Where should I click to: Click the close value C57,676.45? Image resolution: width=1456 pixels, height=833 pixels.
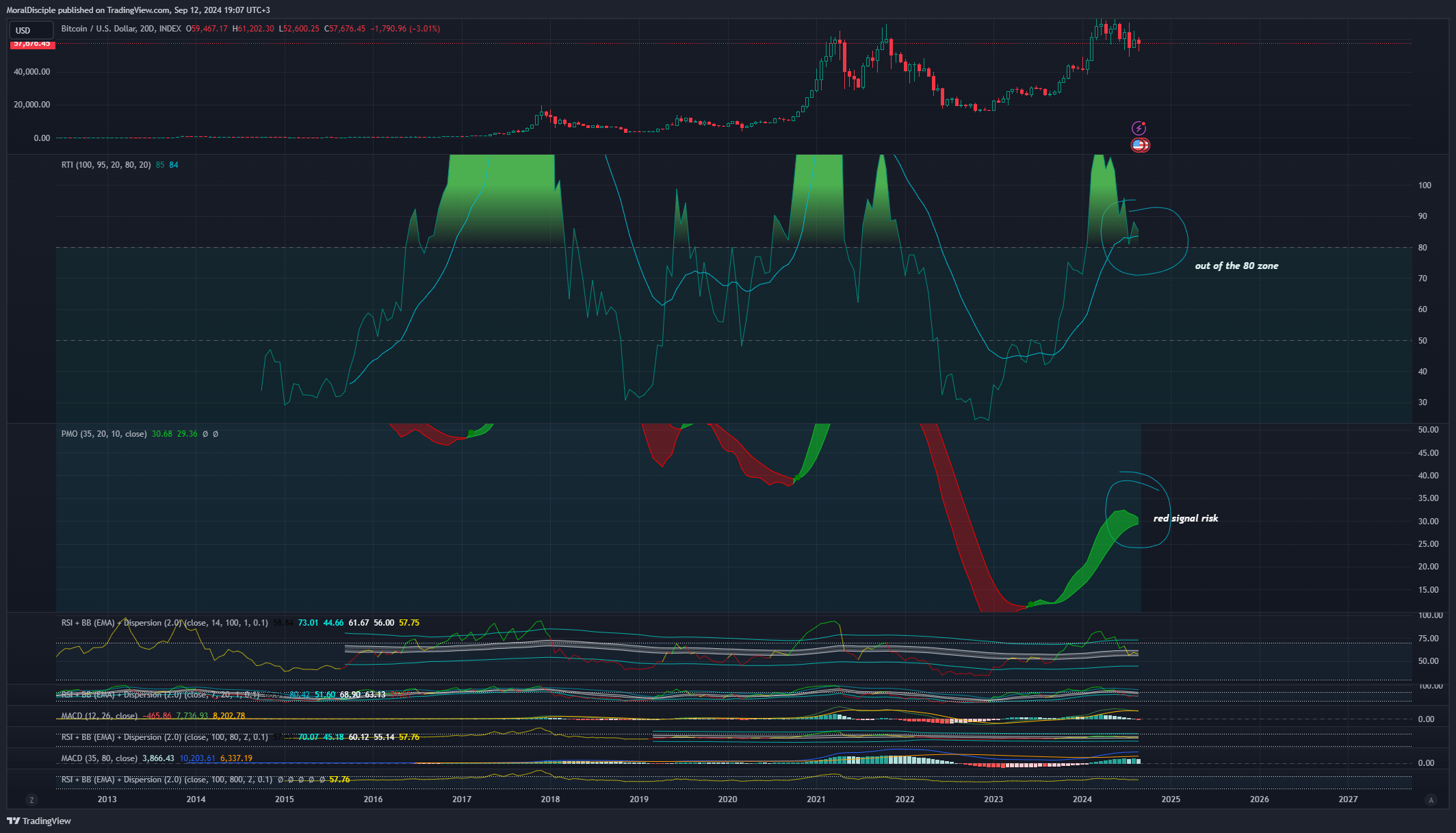pyautogui.click(x=345, y=29)
